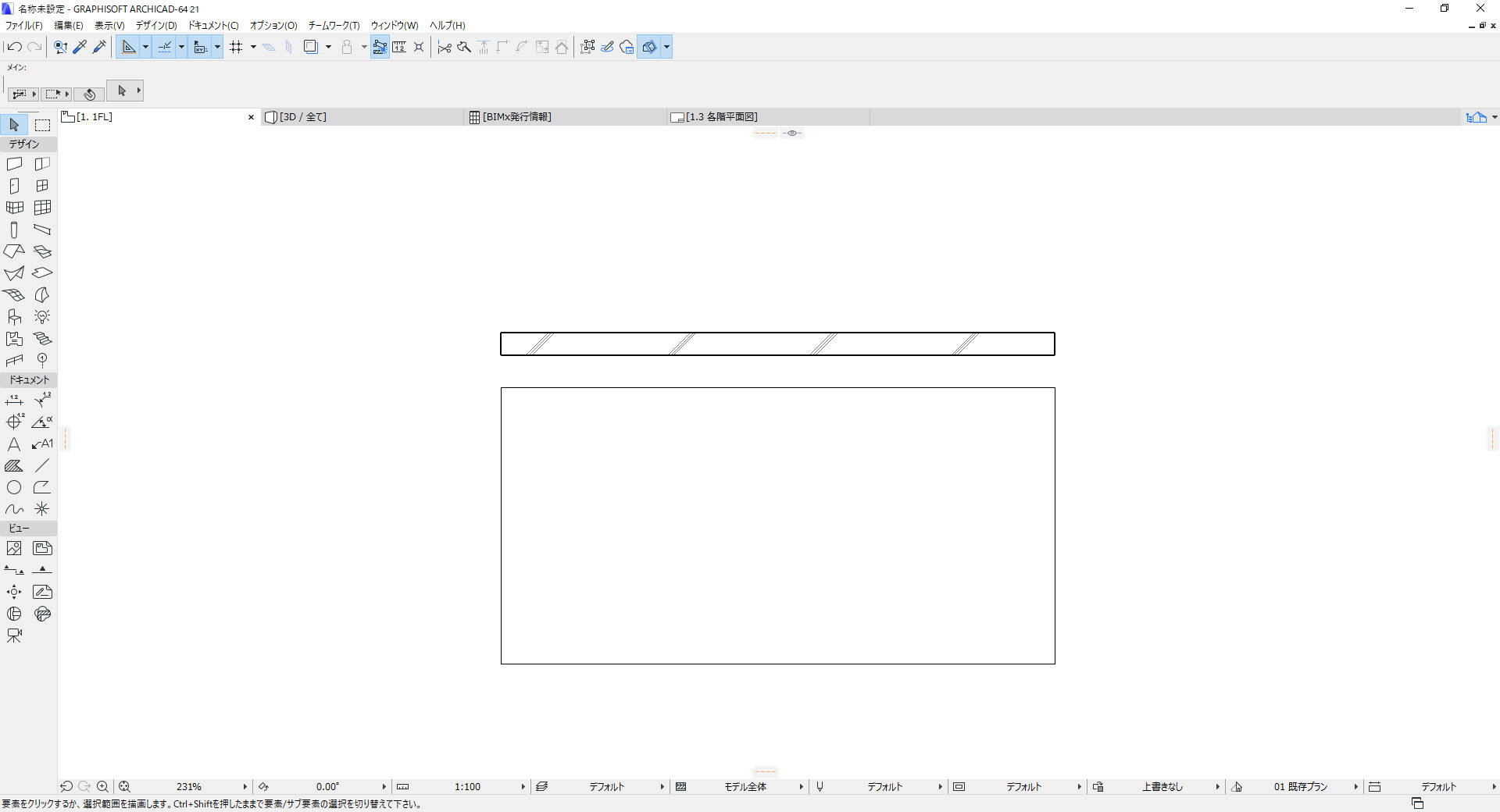Open the zoom 231% dropdown
The height and width of the screenshot is (812, 1500).
[x=245, y=787]
